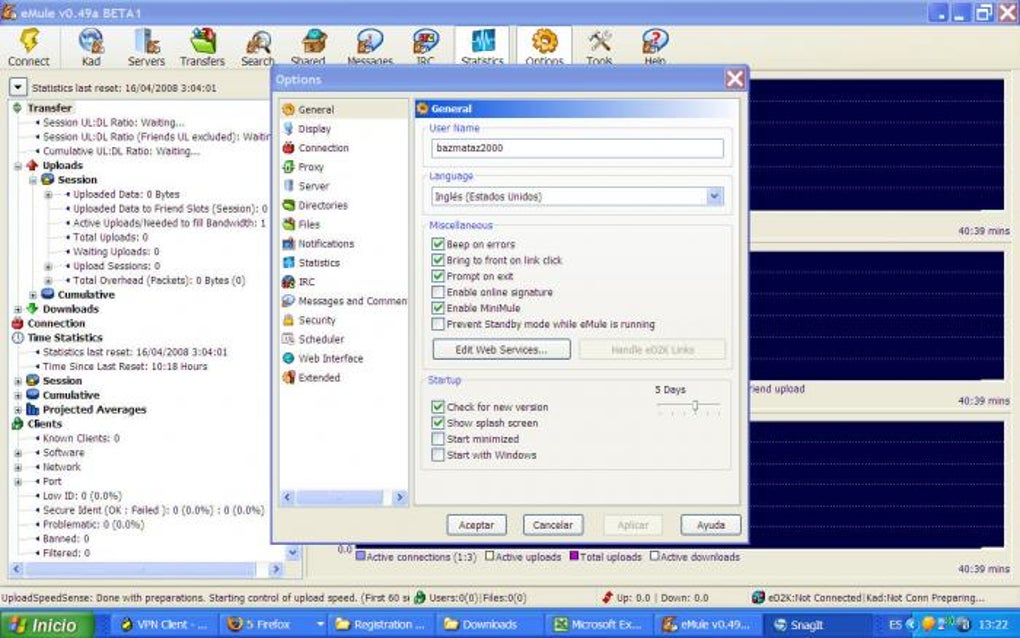Open the IRC toolbar icon
The width and height of the screenshot is (1020, 638).
(x=425, y=40)
